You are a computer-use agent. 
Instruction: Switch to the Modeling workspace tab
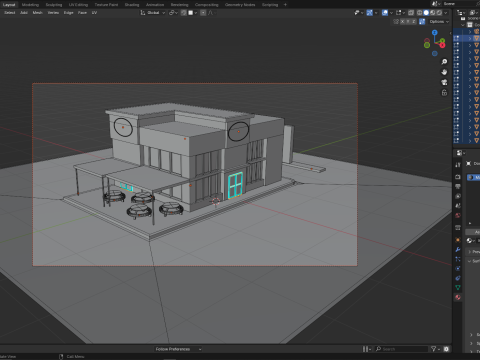coord(30,5)
